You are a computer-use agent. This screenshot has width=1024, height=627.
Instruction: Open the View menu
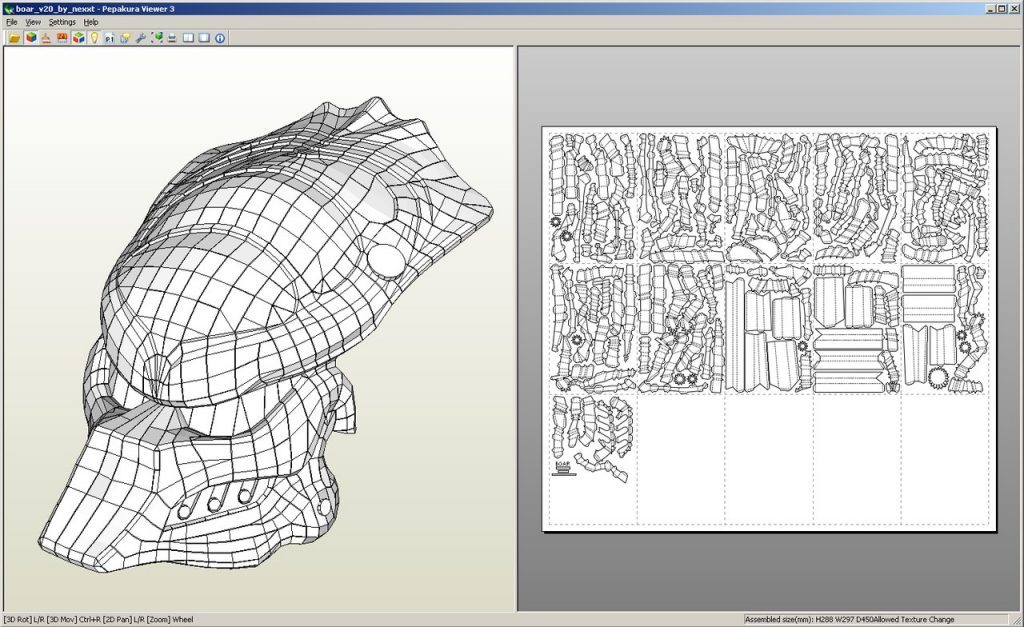pos(33,22)
